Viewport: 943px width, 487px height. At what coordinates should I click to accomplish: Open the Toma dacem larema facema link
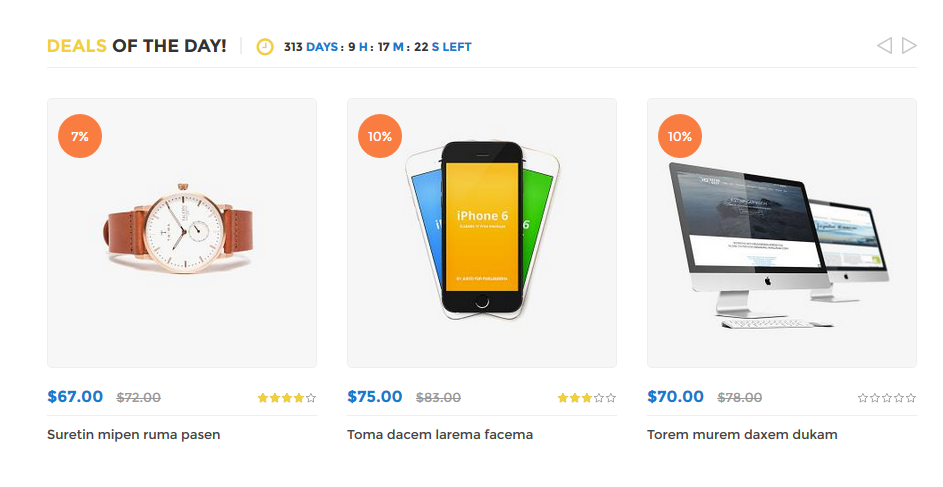pyautogui.click(x=440, y=435)
